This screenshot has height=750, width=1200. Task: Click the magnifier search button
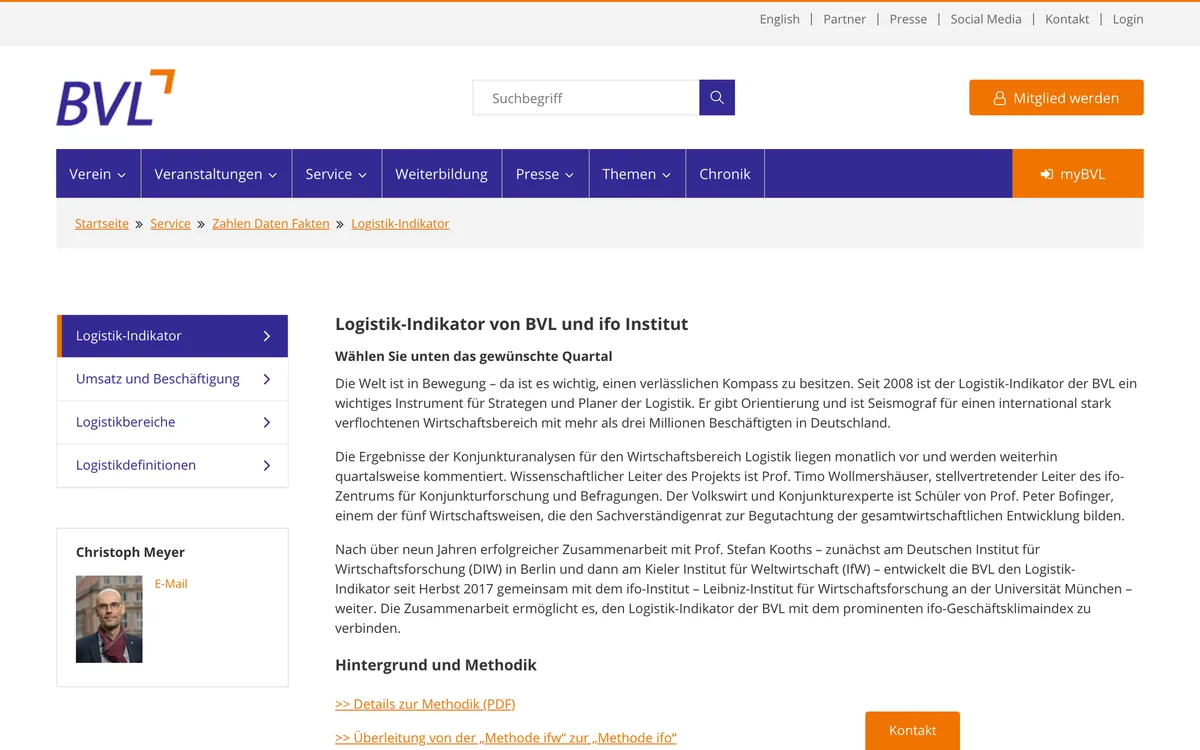717,97
